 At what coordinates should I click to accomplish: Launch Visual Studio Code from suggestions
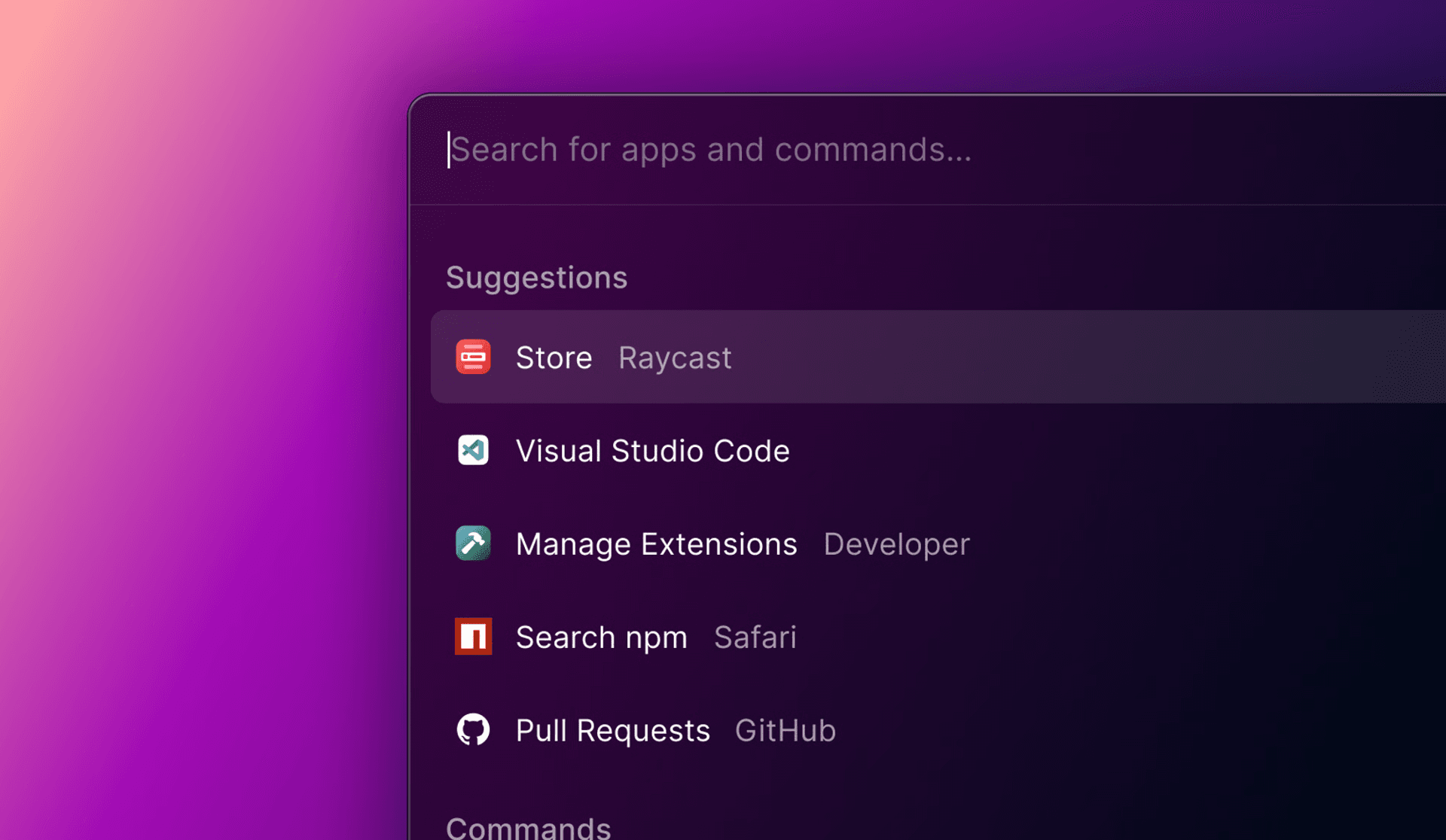click(x=652, y=450)
